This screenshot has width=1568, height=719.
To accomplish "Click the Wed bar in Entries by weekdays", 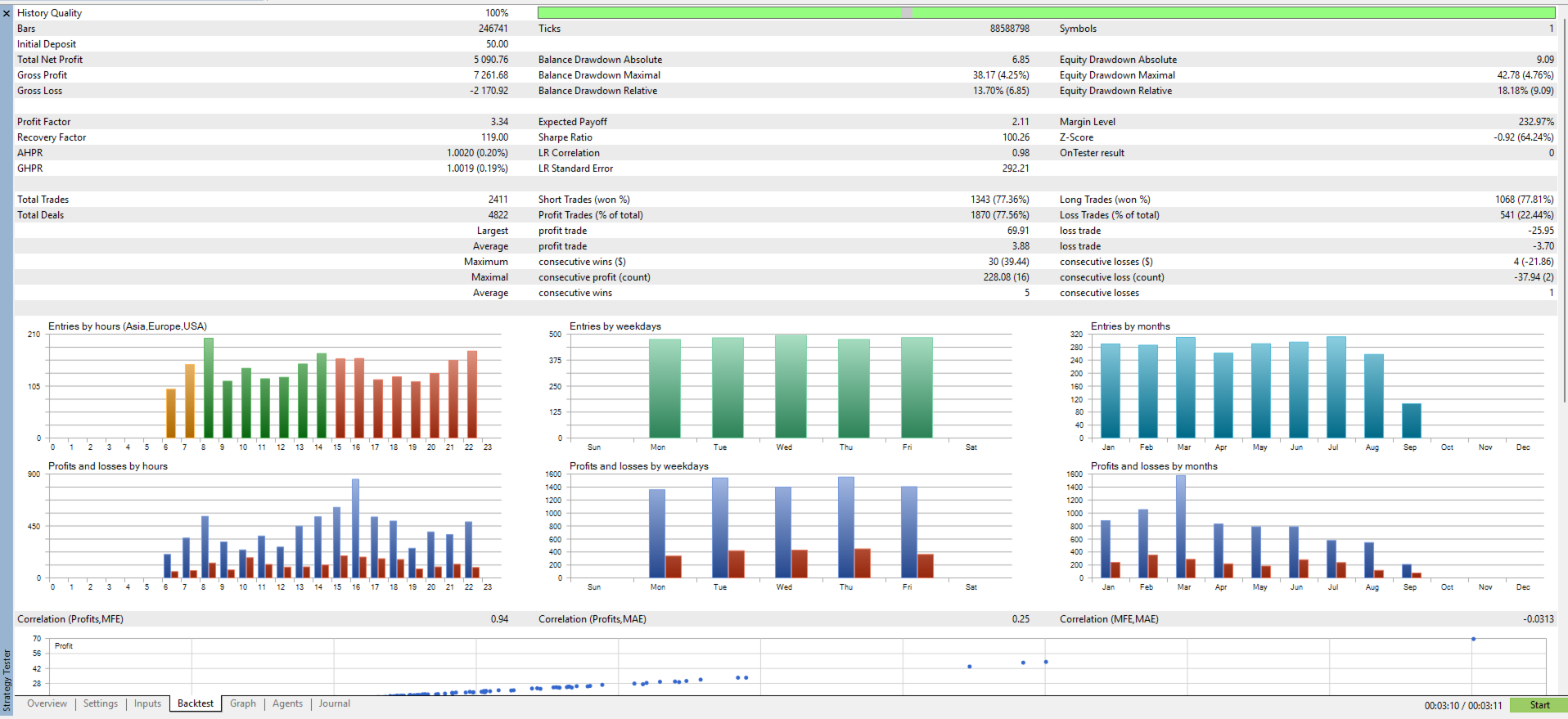I will tap(791, 386).
